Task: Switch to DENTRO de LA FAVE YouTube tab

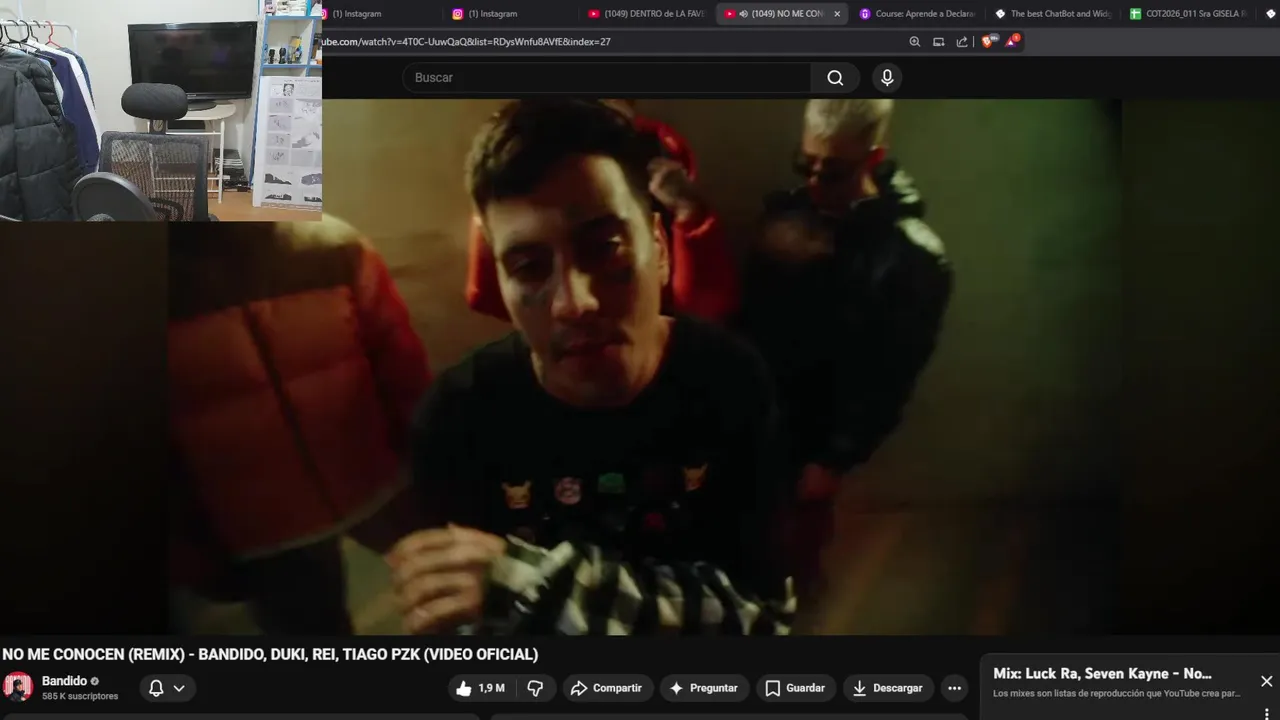Action: click(646, 14)
